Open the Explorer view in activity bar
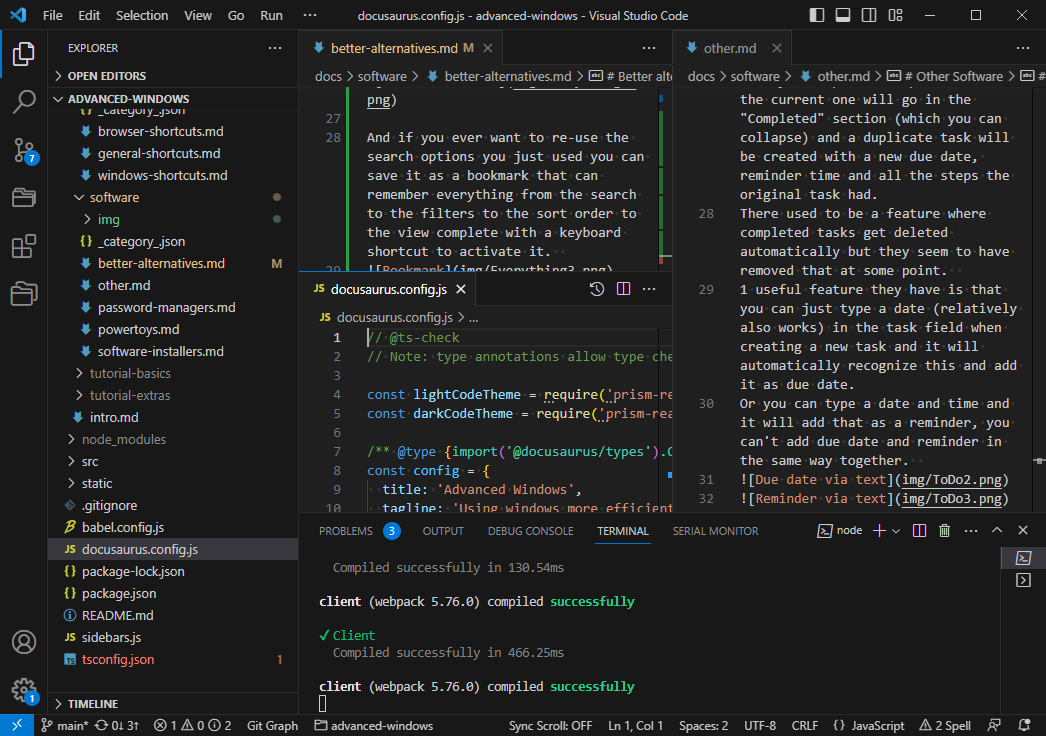This screenshot has height=736, width=1046. pos(23,54)
